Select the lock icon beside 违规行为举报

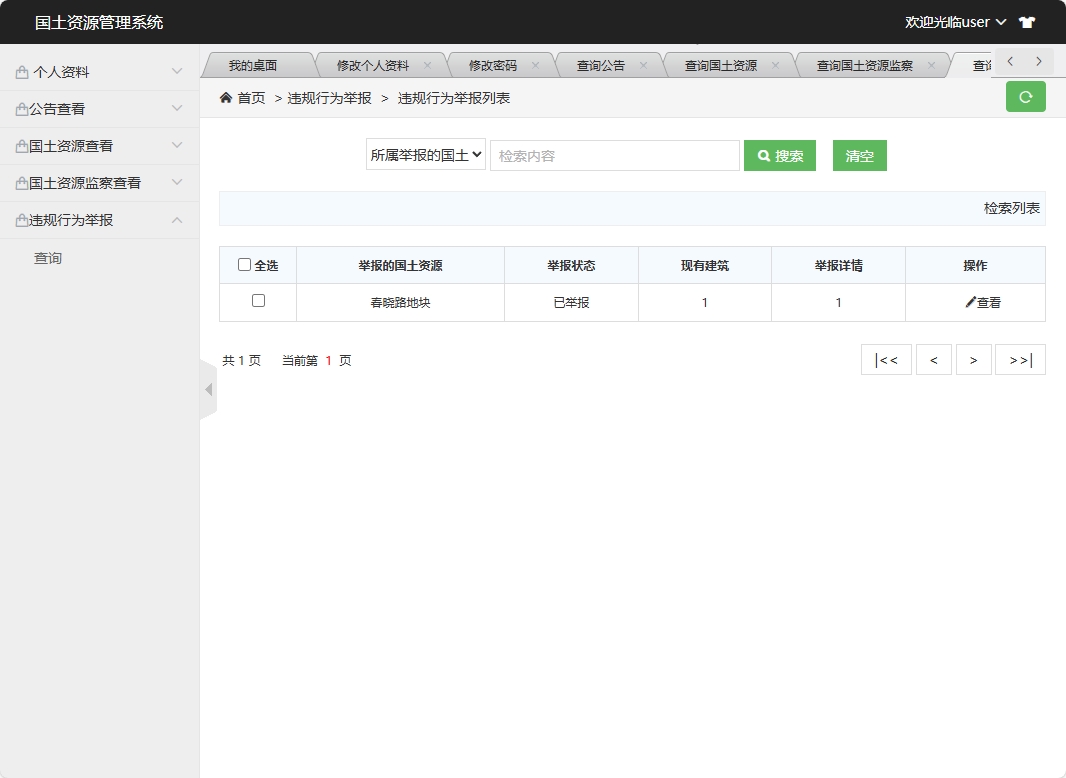pos(20,220)
